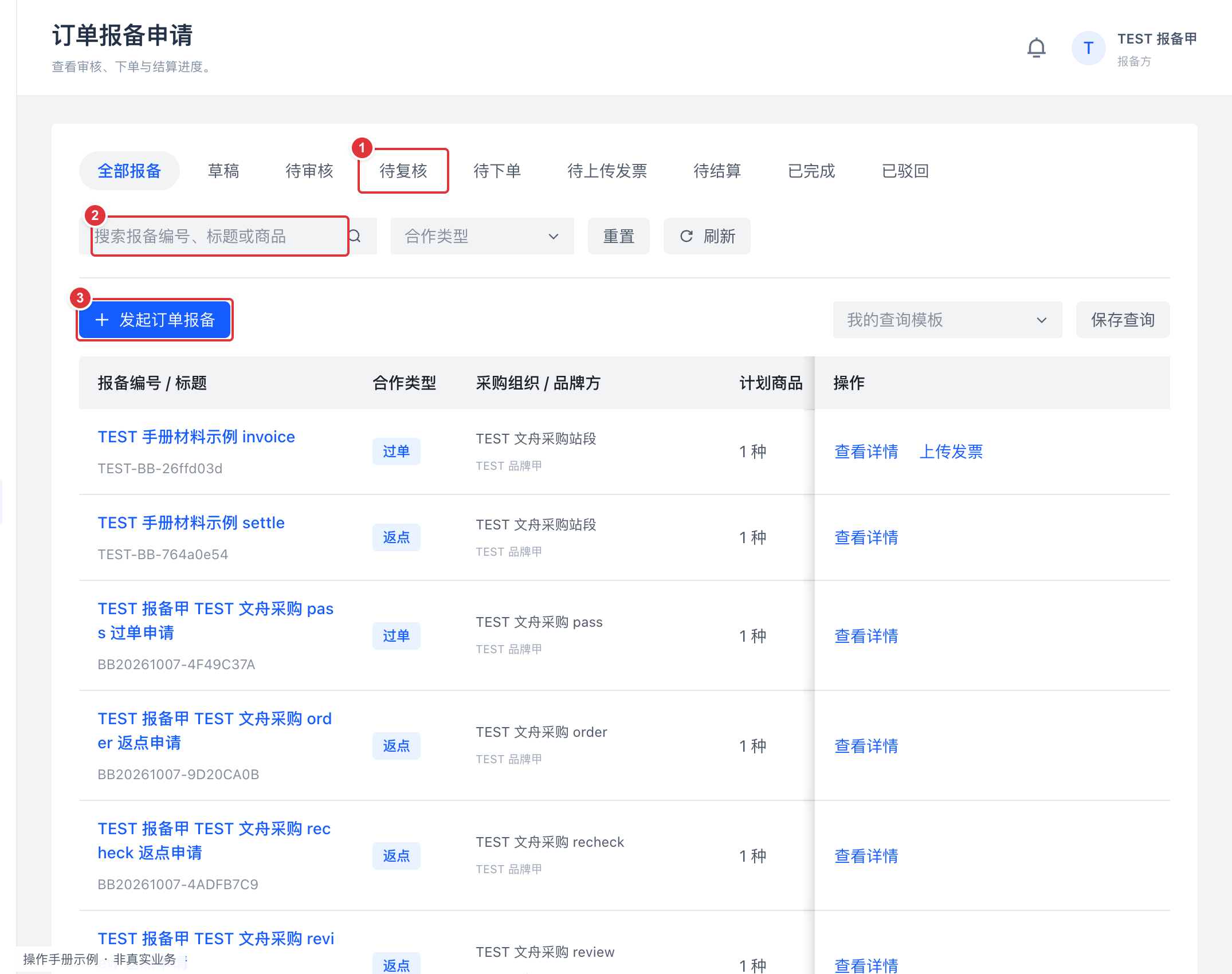Image resolution: width=1232 pixels, height=974 pixels.
Task: Open the pass 过单申请 title link
Action: click(x=215, y=620)
